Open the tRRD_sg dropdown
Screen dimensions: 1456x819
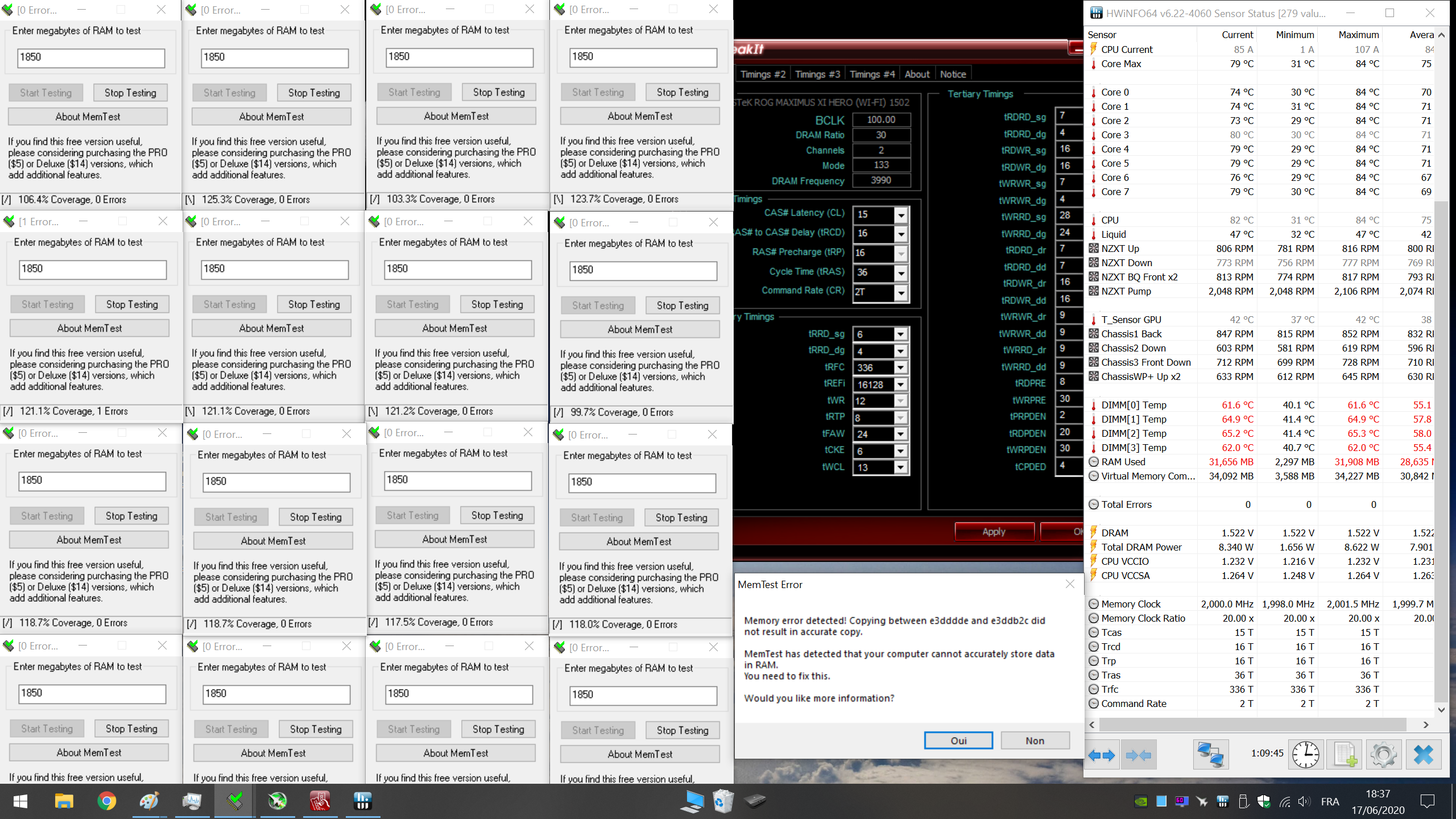pos(901,334)
